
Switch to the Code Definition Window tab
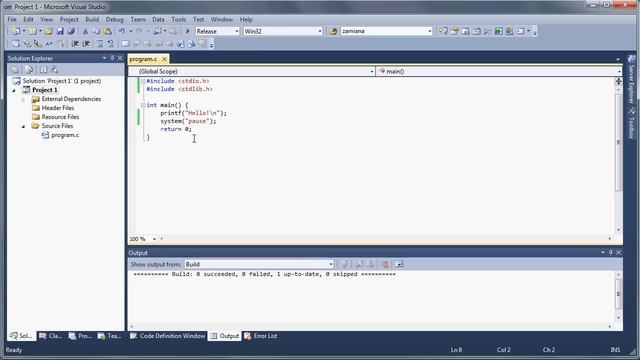click(167, 336)
